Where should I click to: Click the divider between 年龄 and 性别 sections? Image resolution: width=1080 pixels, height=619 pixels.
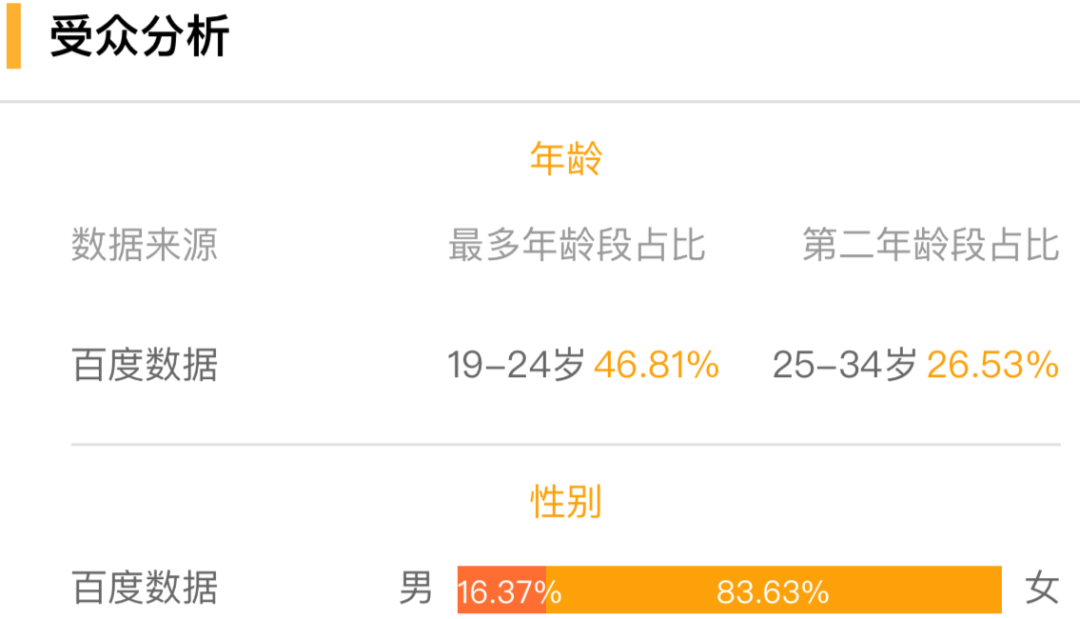pos(565,445)
